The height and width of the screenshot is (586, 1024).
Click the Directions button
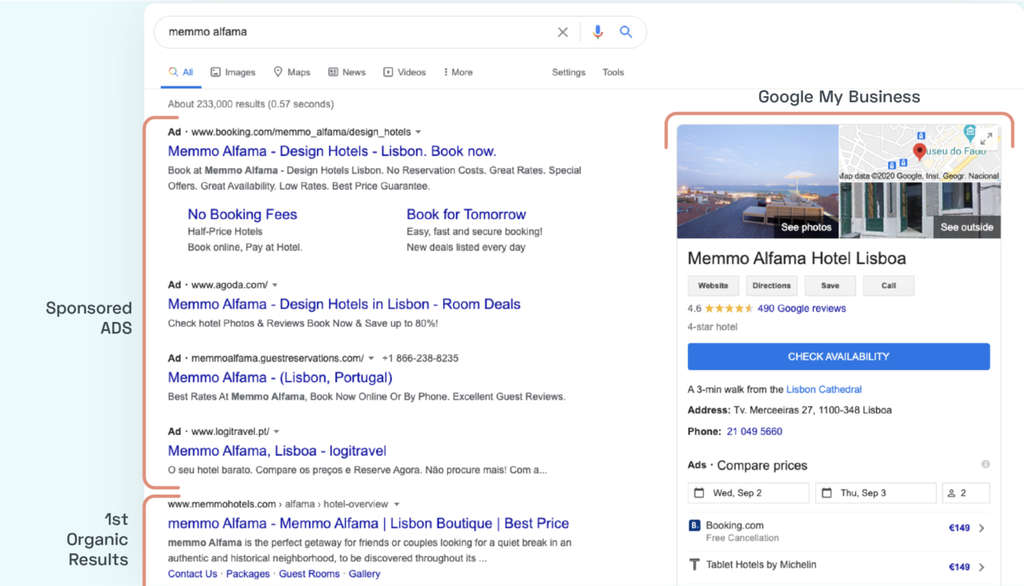click(771, 286)
